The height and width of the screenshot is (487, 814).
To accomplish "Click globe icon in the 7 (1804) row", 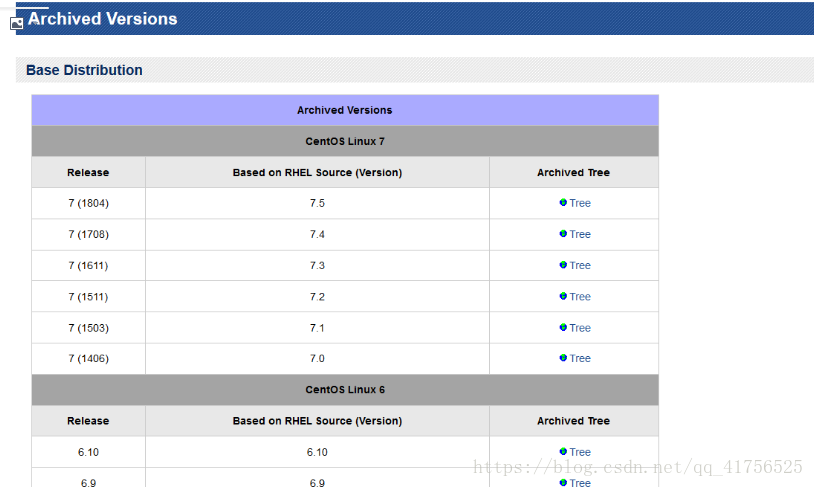I will [563, 202].
